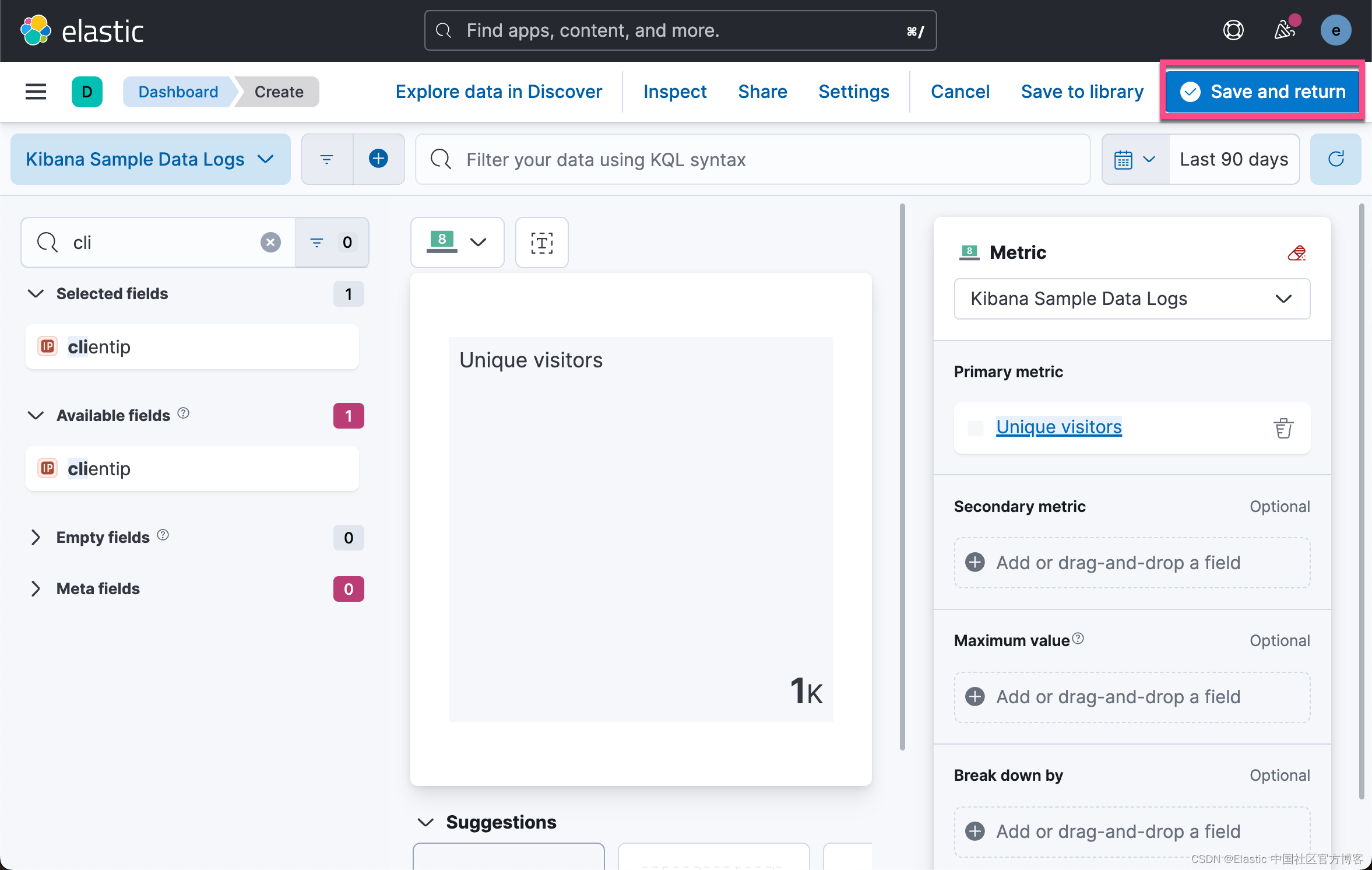Open the Share menu item
Image resolution: width=1372 pixels, height=870 pixels.
(x=762, y=92)
